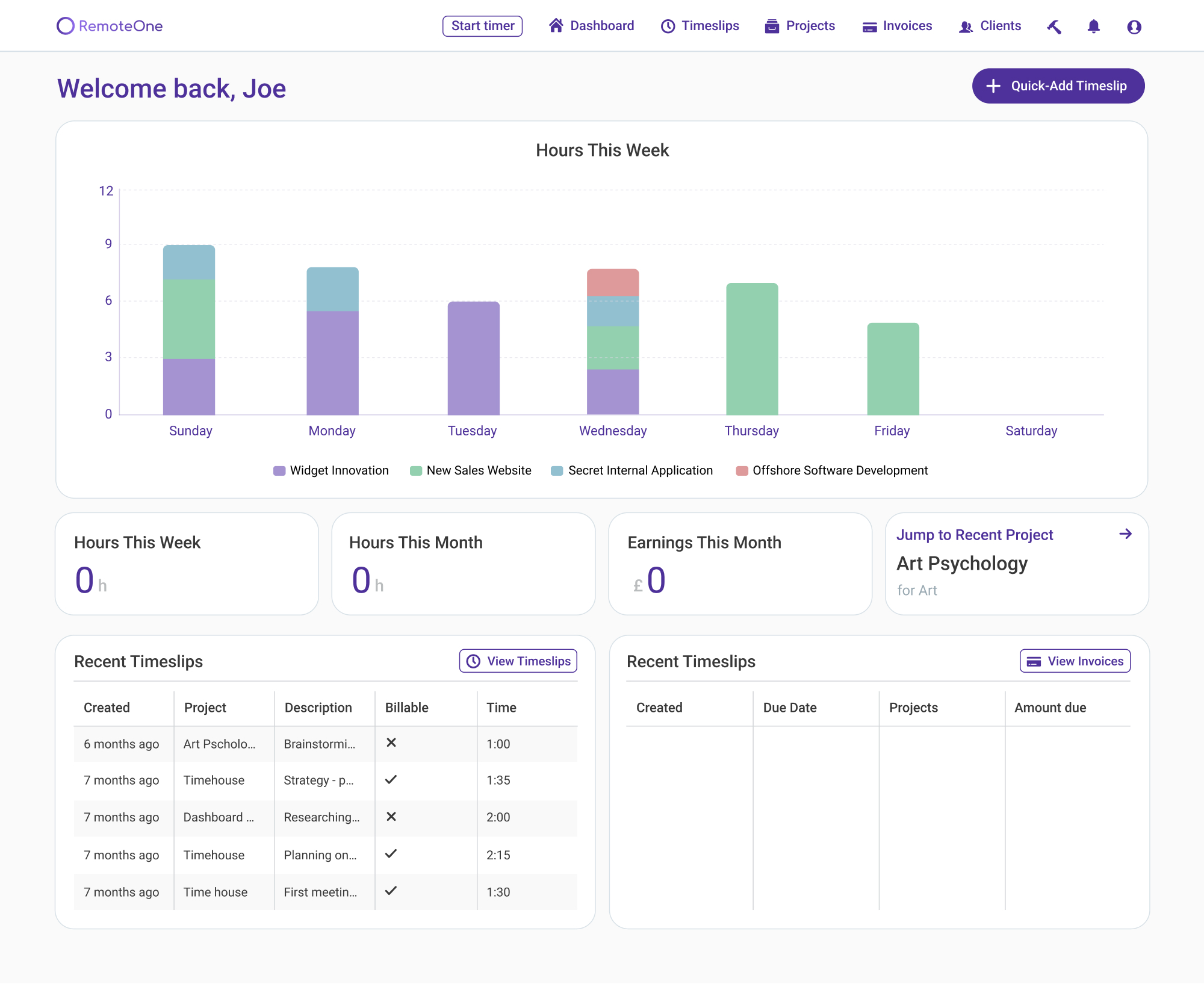Click Sunday's purple Widget Innovation segment

pos(189,387)
